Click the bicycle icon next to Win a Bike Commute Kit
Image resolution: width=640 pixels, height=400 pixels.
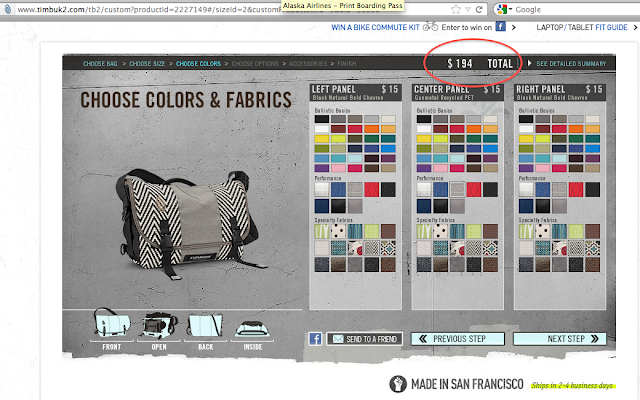pos(430,27)
